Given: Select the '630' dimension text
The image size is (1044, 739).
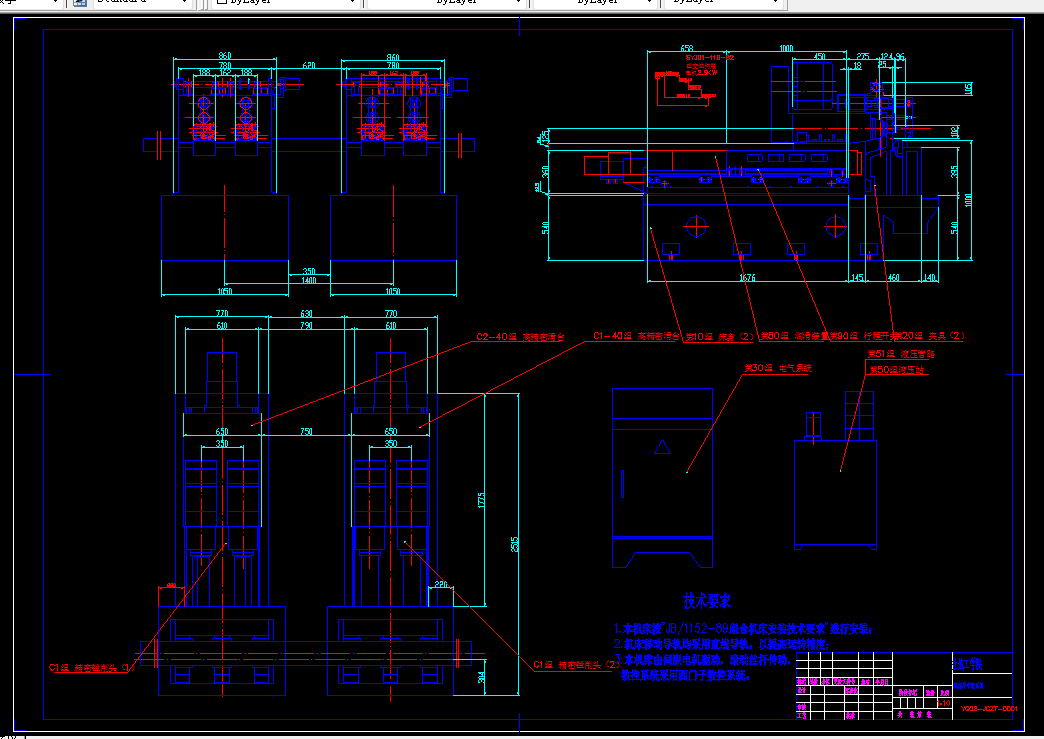Looking at the screenshot, I should (x=306, y=313).
